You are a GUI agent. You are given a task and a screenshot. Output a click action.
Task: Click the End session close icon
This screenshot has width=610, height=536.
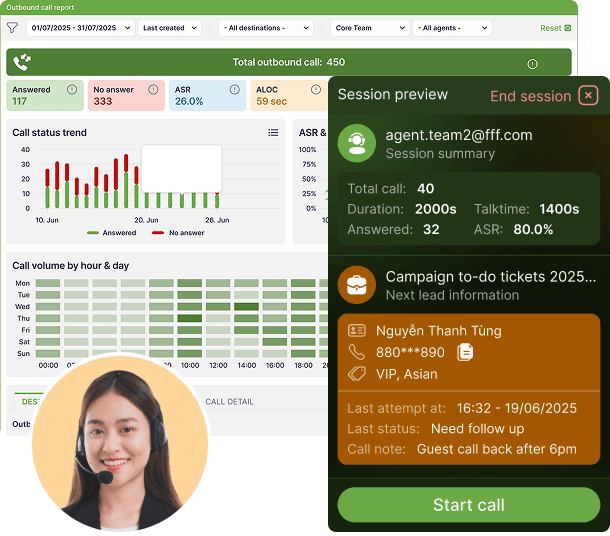[x=589, y=96]
